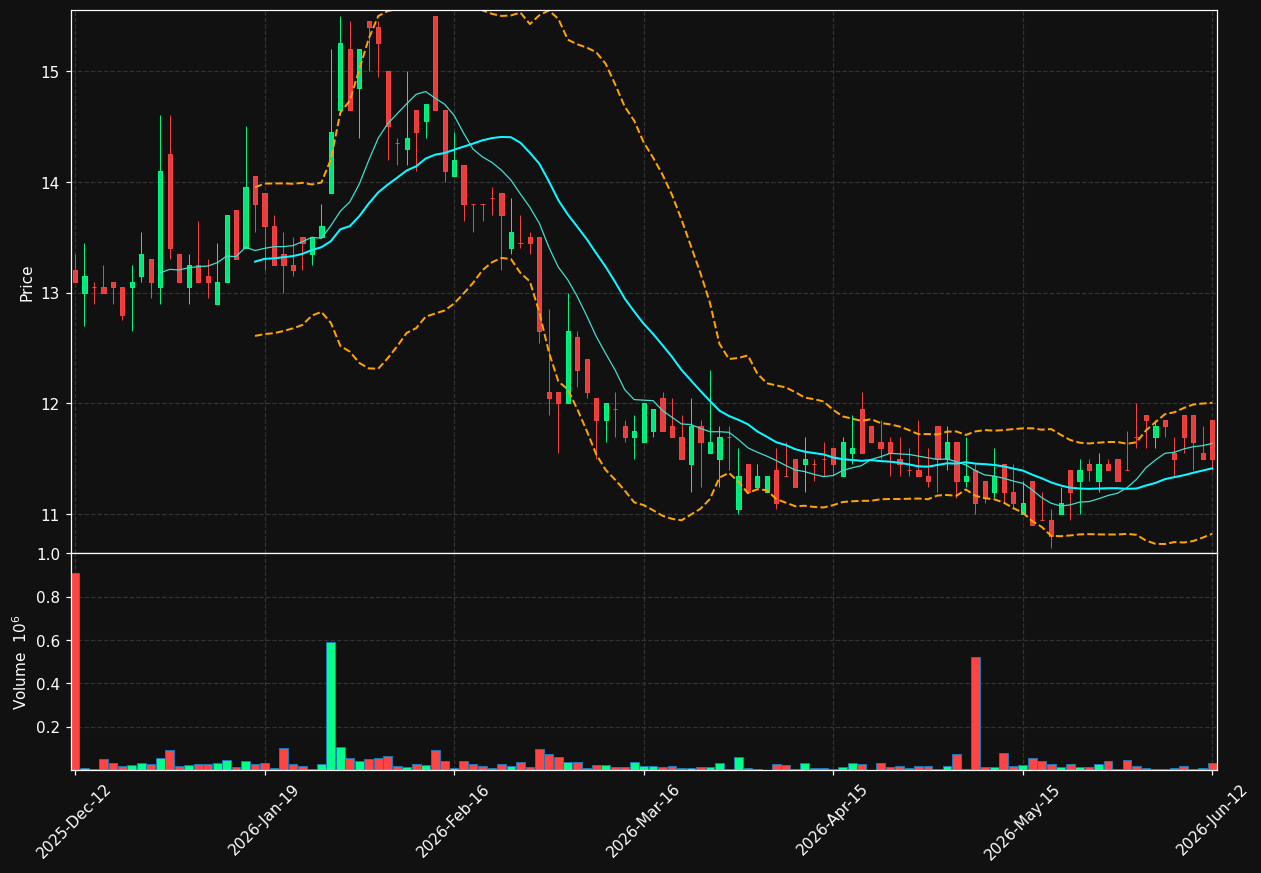Click the price tick label 11

[50, 515]
